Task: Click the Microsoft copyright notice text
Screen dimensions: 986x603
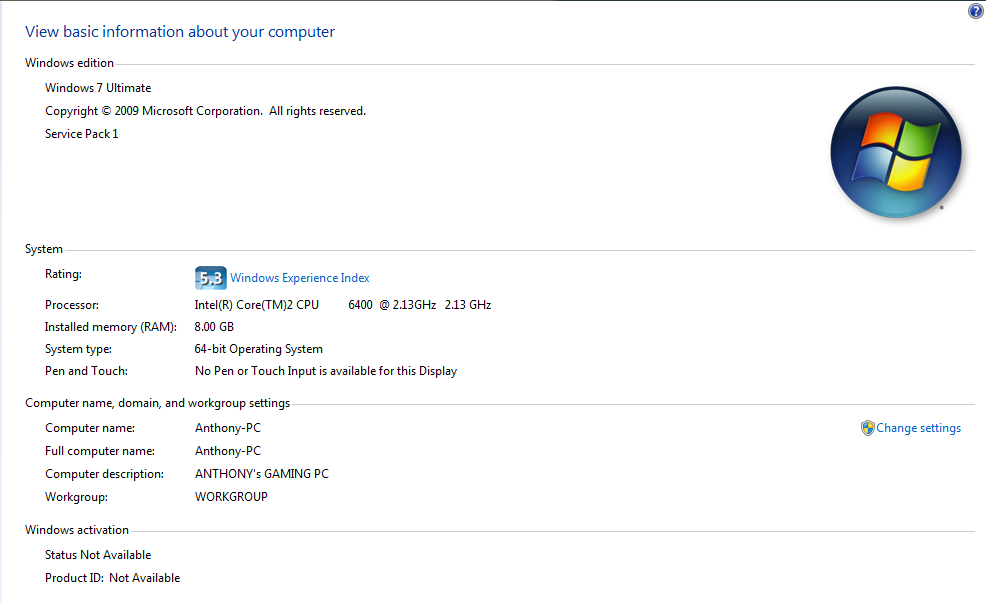Action: coord(206,111)
